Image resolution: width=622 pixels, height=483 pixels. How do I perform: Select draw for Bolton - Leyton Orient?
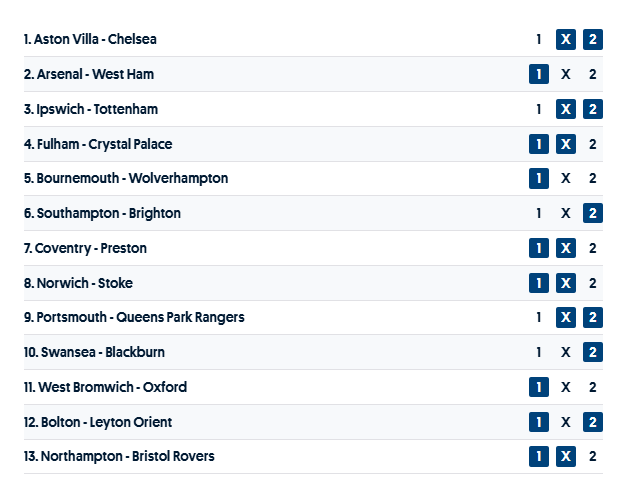click(x=566, y=422)
